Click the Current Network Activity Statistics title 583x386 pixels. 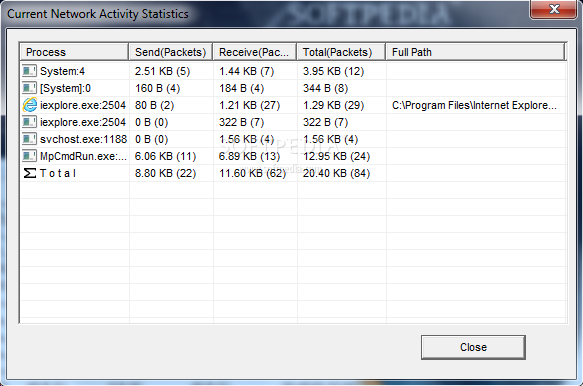(x=98, y=14)
